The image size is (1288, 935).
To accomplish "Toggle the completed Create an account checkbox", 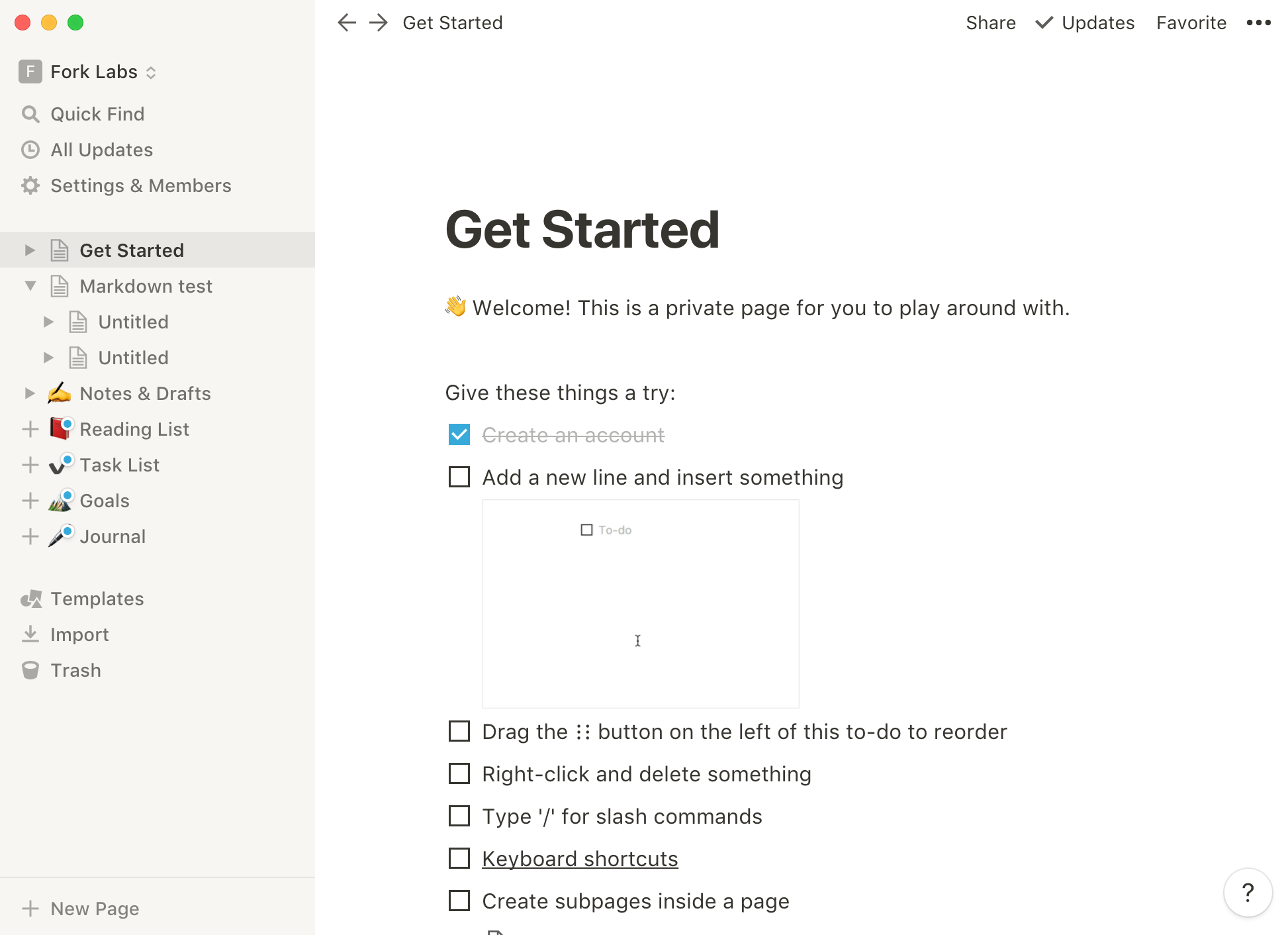I will coord(458,435).
